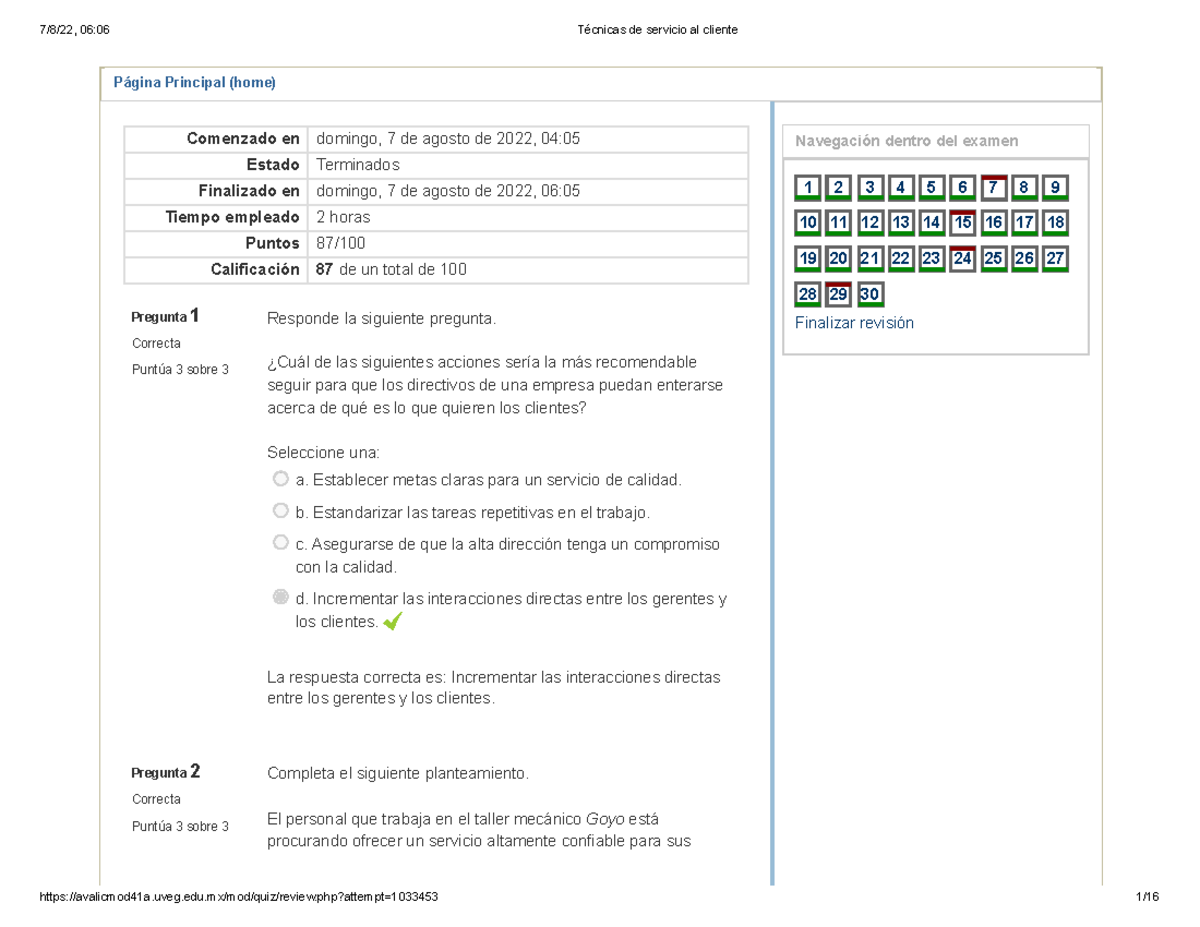Screen dimensions: 1200x927
Task: Select option a. Establecer metas claras
Action: coord(281,480)
